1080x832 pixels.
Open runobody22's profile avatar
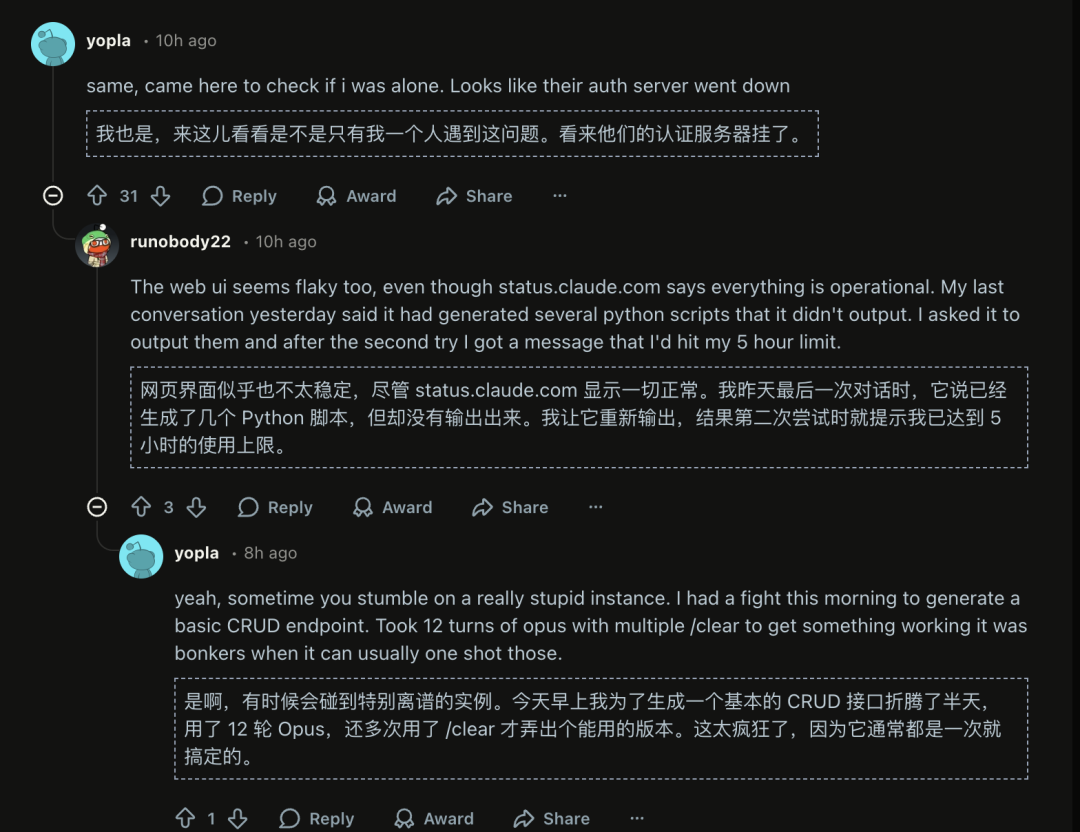(97, 245)
